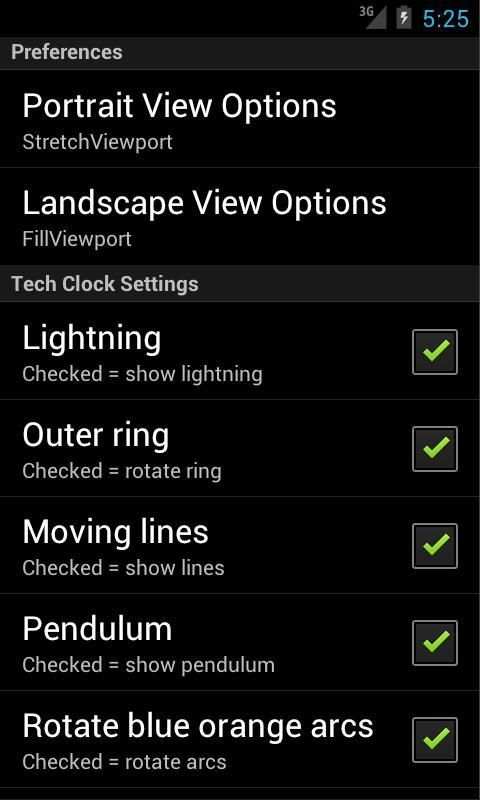Tap the battery charging icon
480x800 pixels.
(403, 17)
